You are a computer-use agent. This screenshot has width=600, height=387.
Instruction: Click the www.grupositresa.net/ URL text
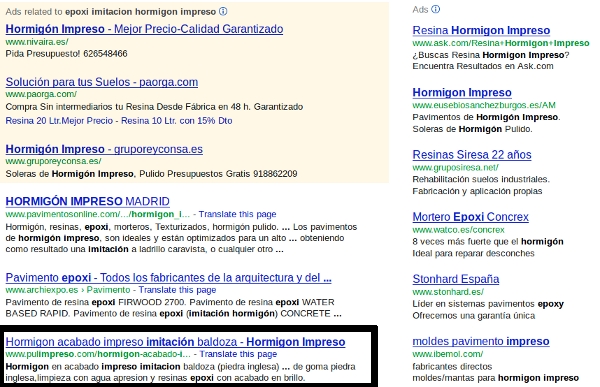pos(455,167)
